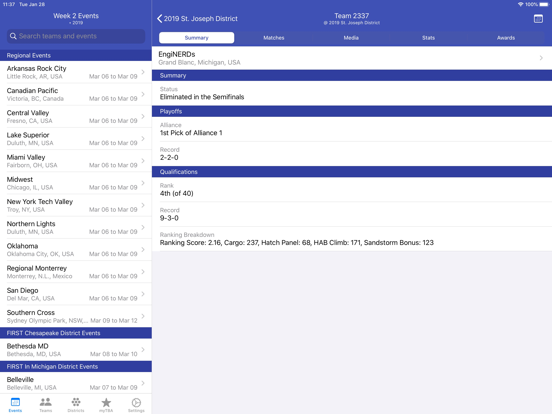Expand Canadian Pacific chevron
Image resolution: width=552 pixels, height=414 pixels.
click(x=143, y=94)
